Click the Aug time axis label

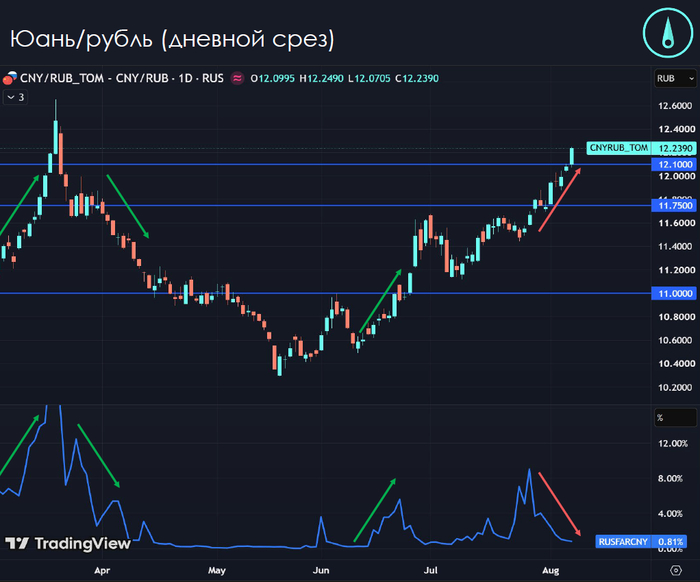coord(550,570)
